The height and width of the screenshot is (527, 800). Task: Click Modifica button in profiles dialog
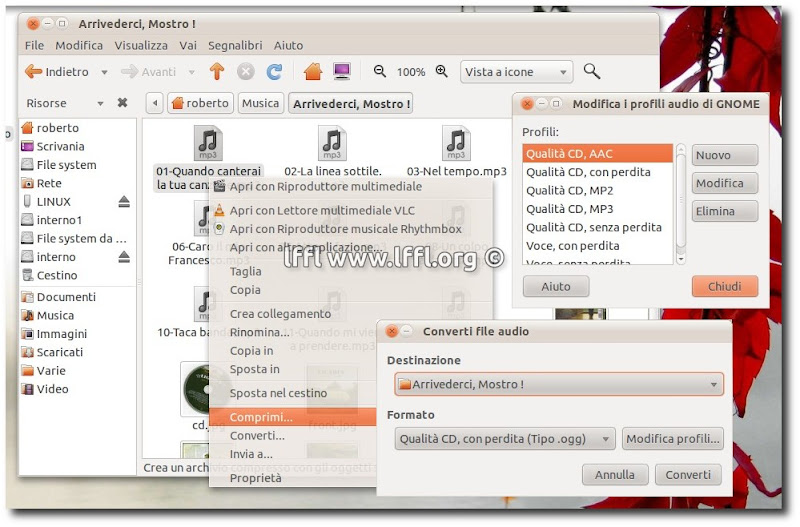(x=724, y=183)
